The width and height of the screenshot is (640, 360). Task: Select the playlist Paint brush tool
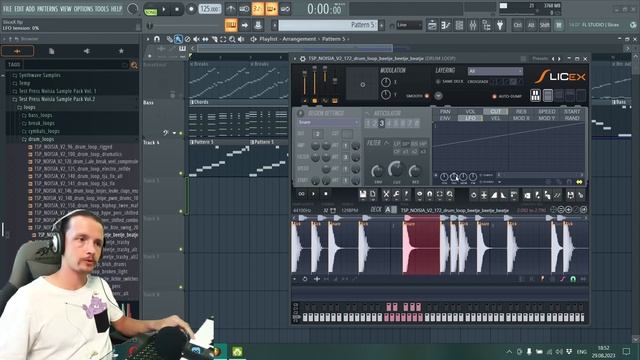(178, 39)
